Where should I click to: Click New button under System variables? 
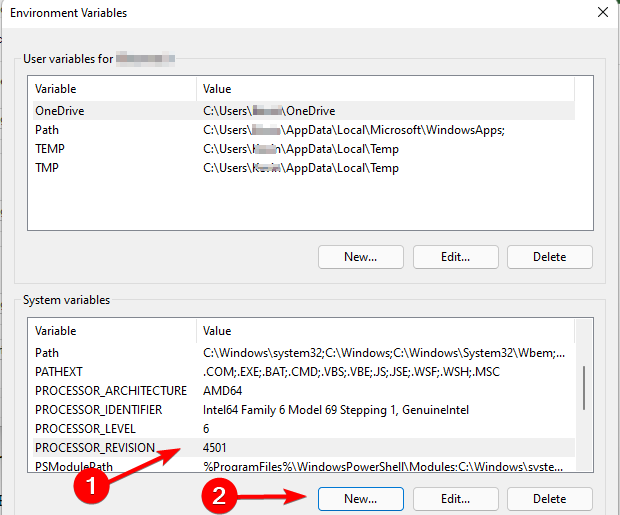pos(361,498)
